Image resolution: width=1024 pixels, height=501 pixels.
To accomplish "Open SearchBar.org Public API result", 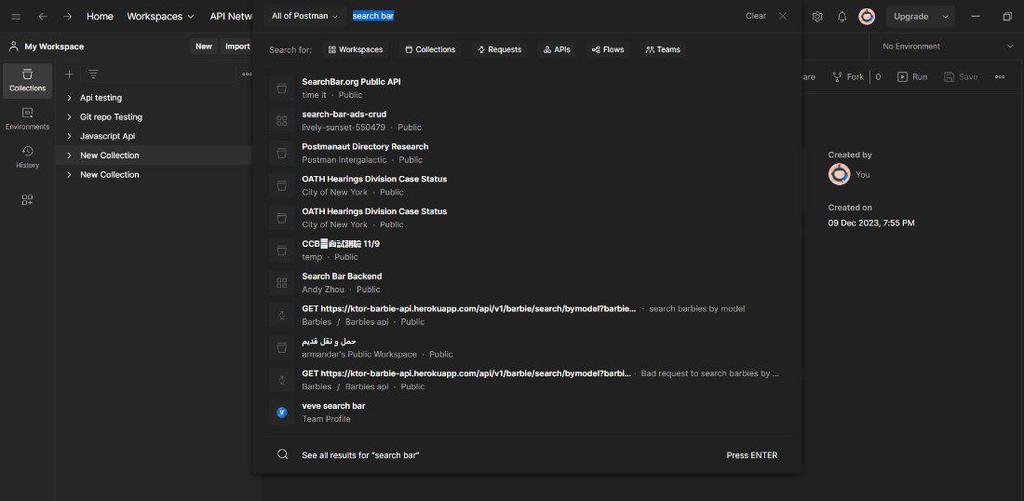I will tap(528, 88).
